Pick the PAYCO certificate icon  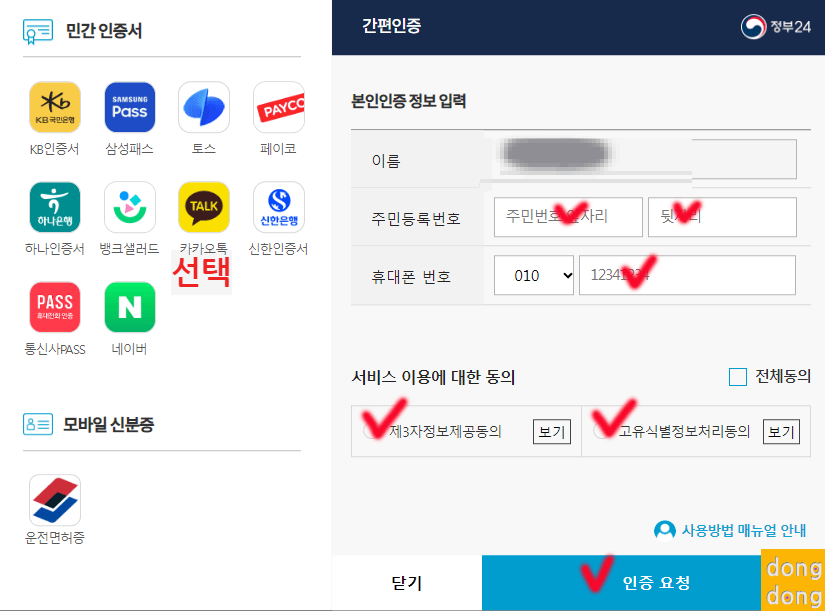tap(278, 107)
